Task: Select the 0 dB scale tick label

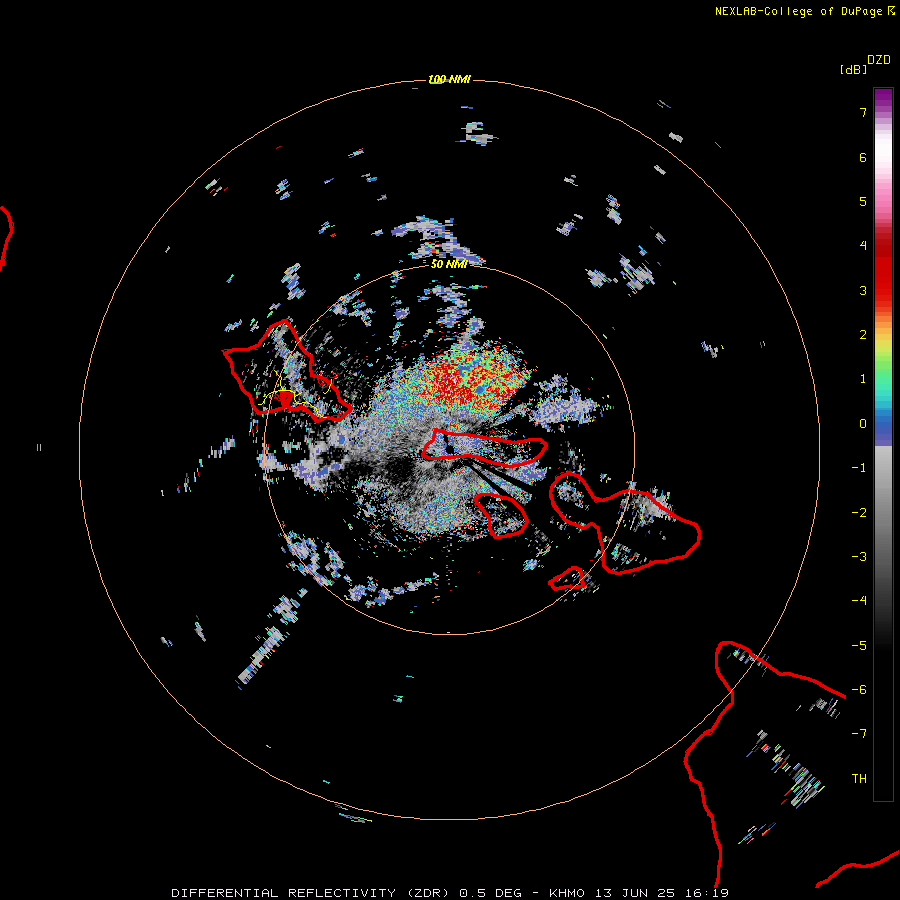Action: coord(863,424)
